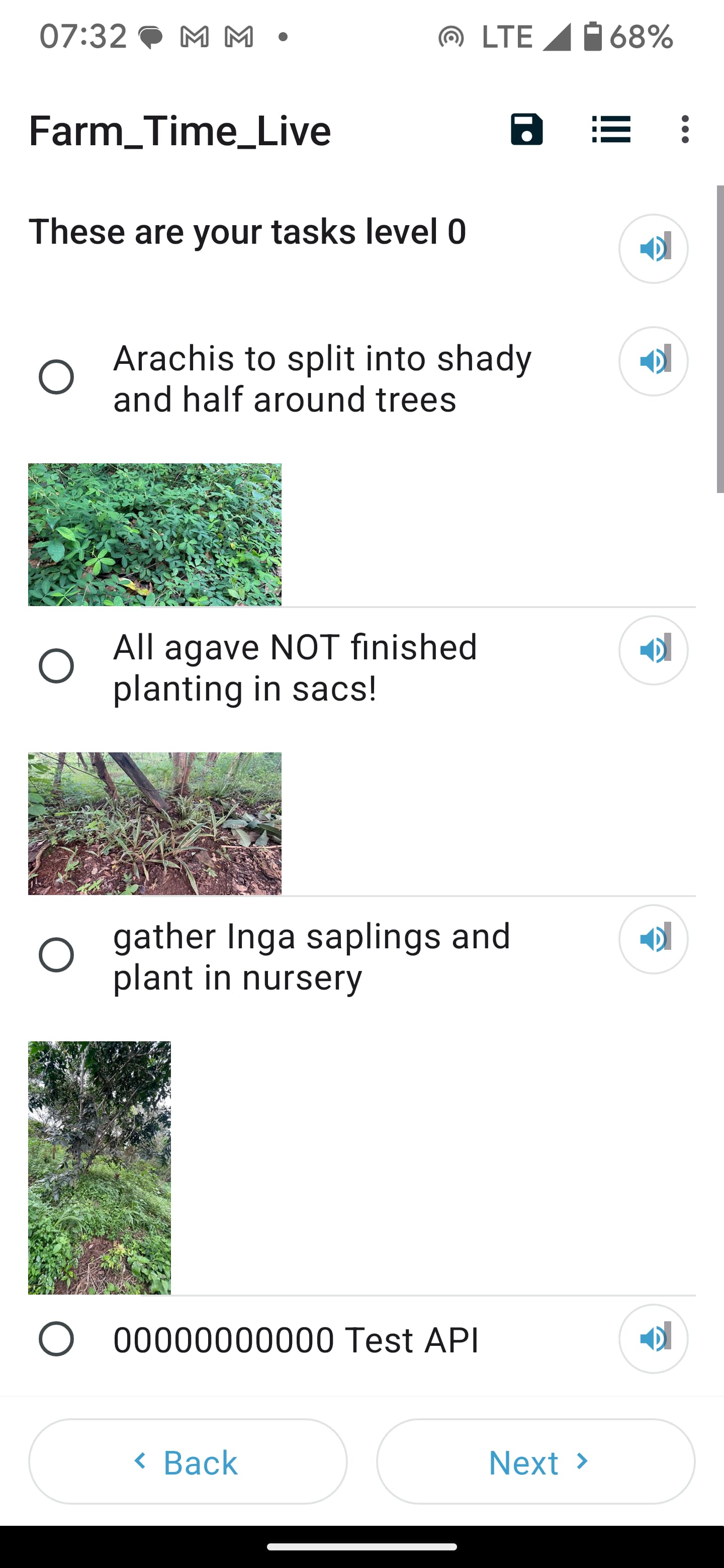Tap the Arachis ground cover photo

[x=155, y=534]
